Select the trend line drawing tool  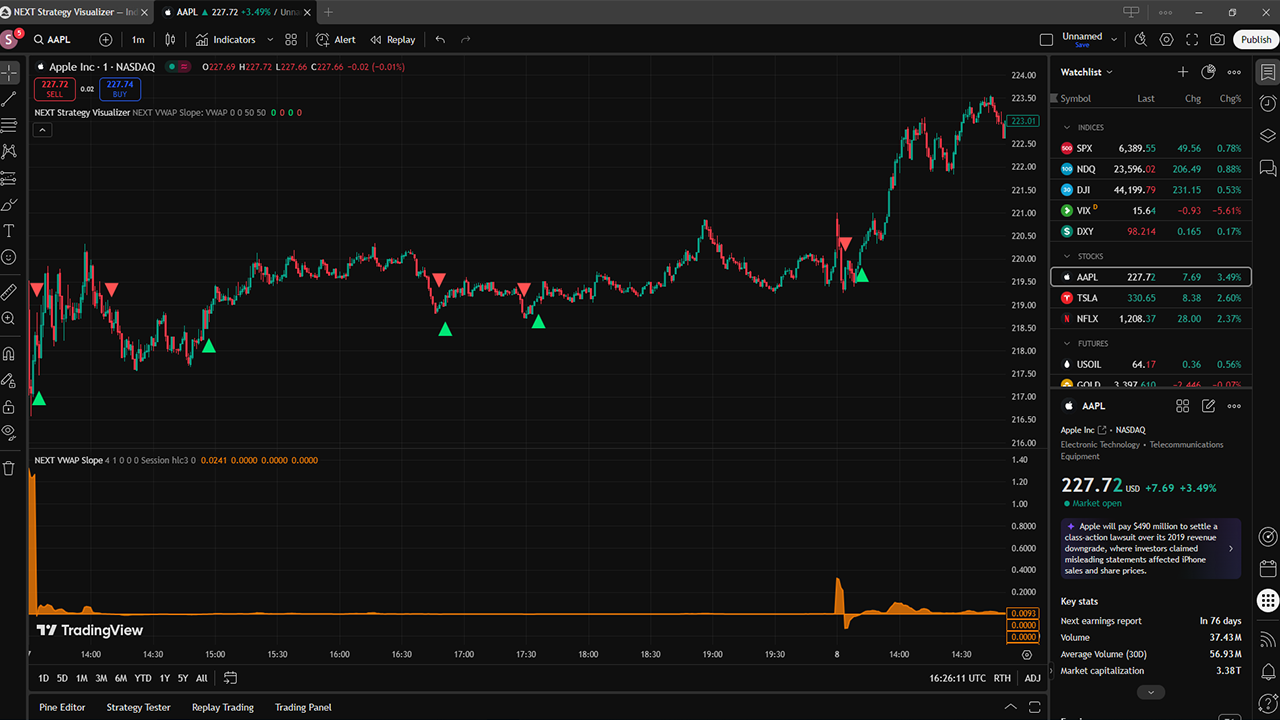(9, 99)
